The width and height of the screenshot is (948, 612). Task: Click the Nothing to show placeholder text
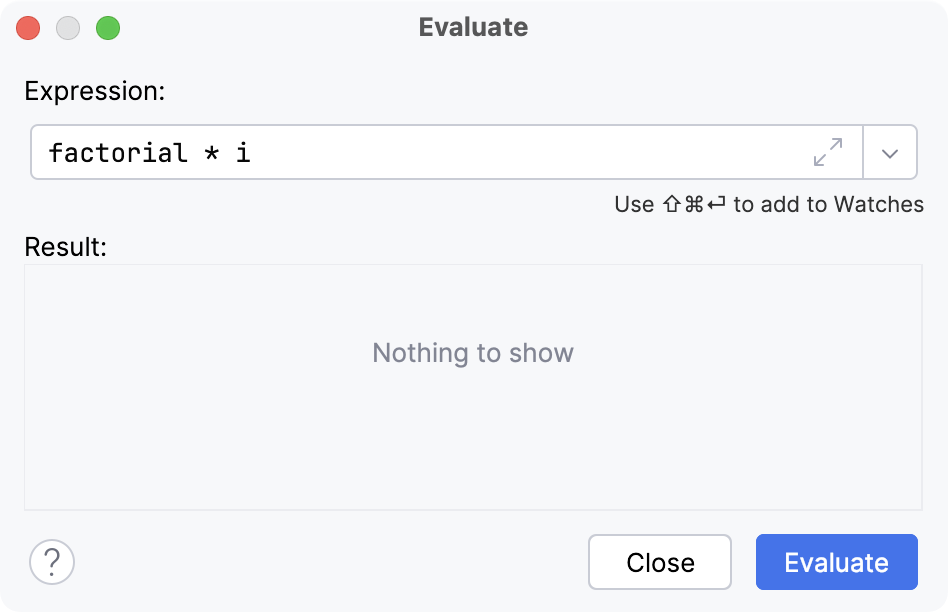click(x=473, y=353)
